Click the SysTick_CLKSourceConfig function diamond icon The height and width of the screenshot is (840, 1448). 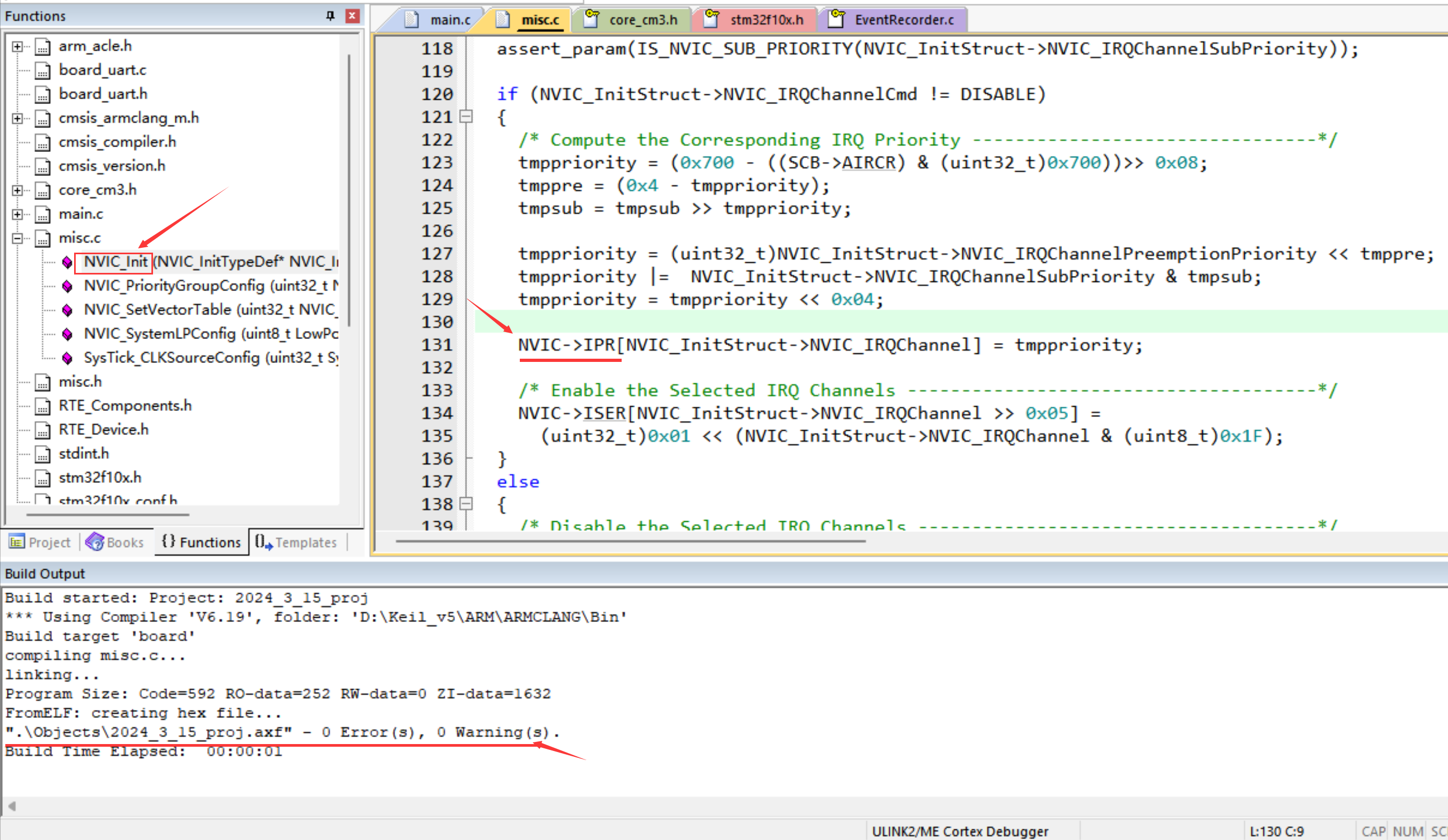coord(67,359)
